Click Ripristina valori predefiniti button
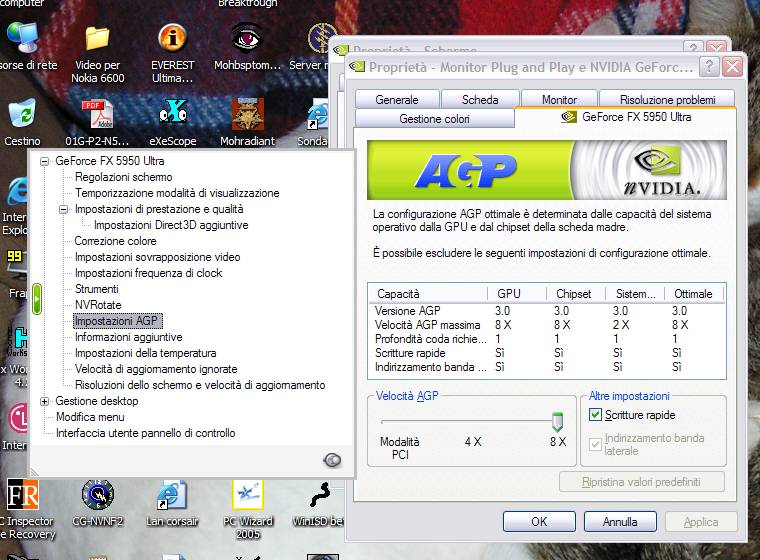Viewport: 760px width, 560px height. (x=641, y=482)
